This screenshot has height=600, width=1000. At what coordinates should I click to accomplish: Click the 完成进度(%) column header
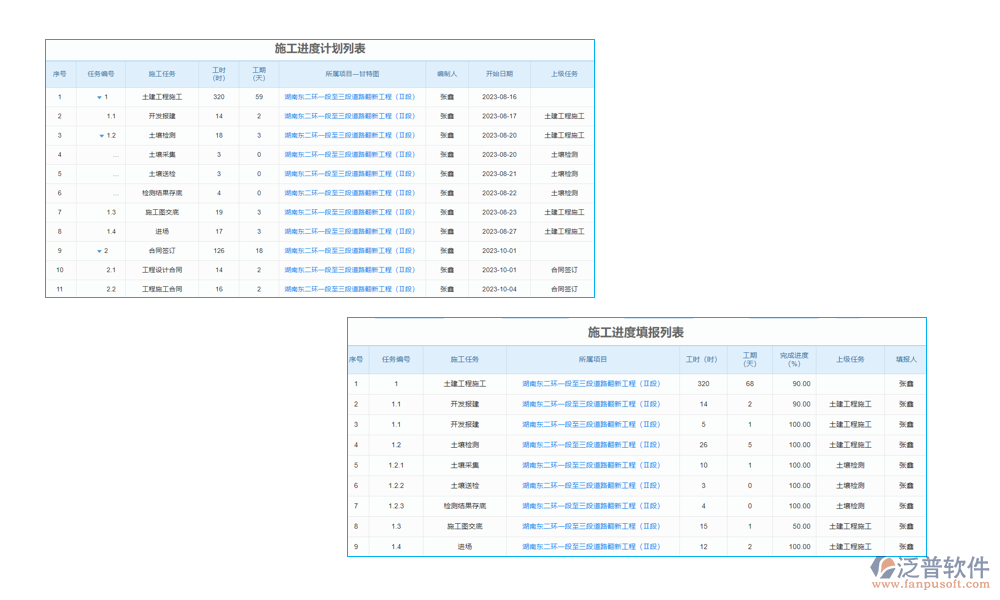click(795, 358)
